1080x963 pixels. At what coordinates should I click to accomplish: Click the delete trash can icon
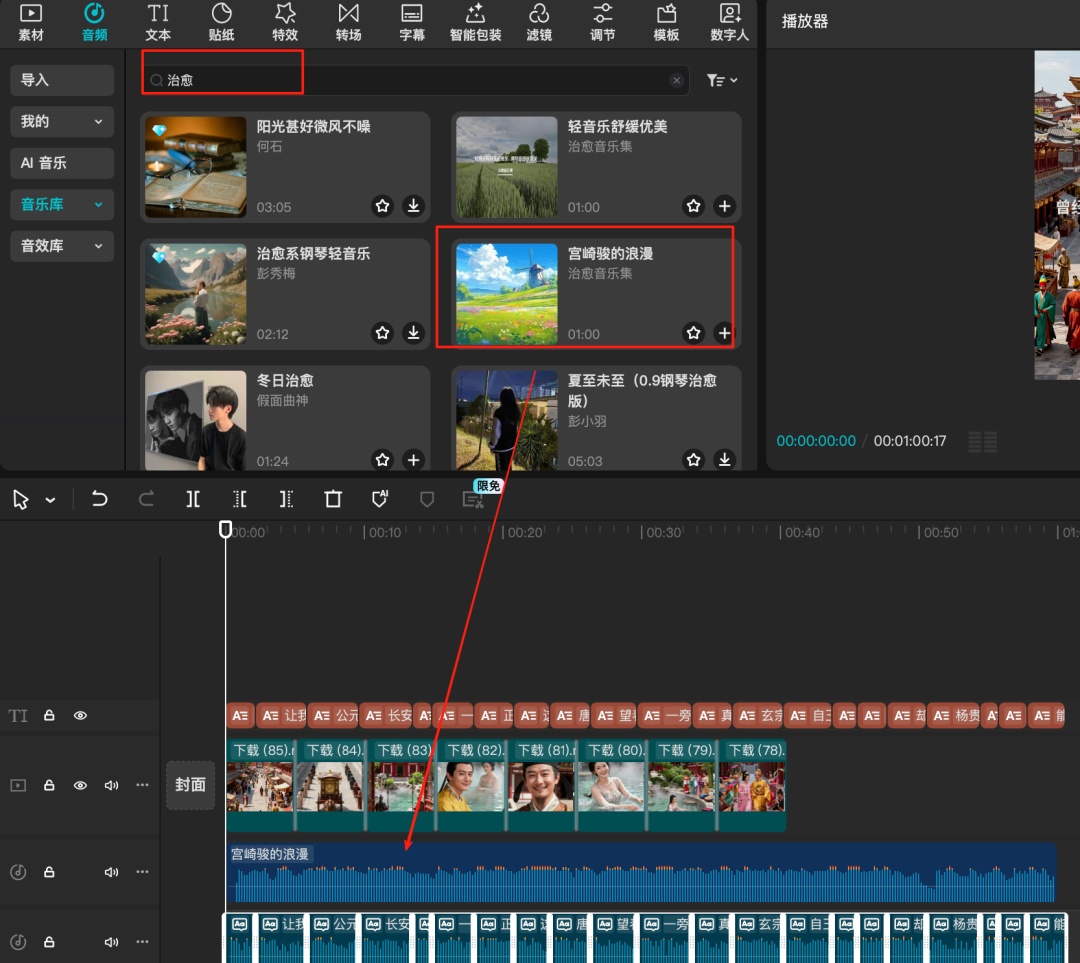click(x=333, y=500)
